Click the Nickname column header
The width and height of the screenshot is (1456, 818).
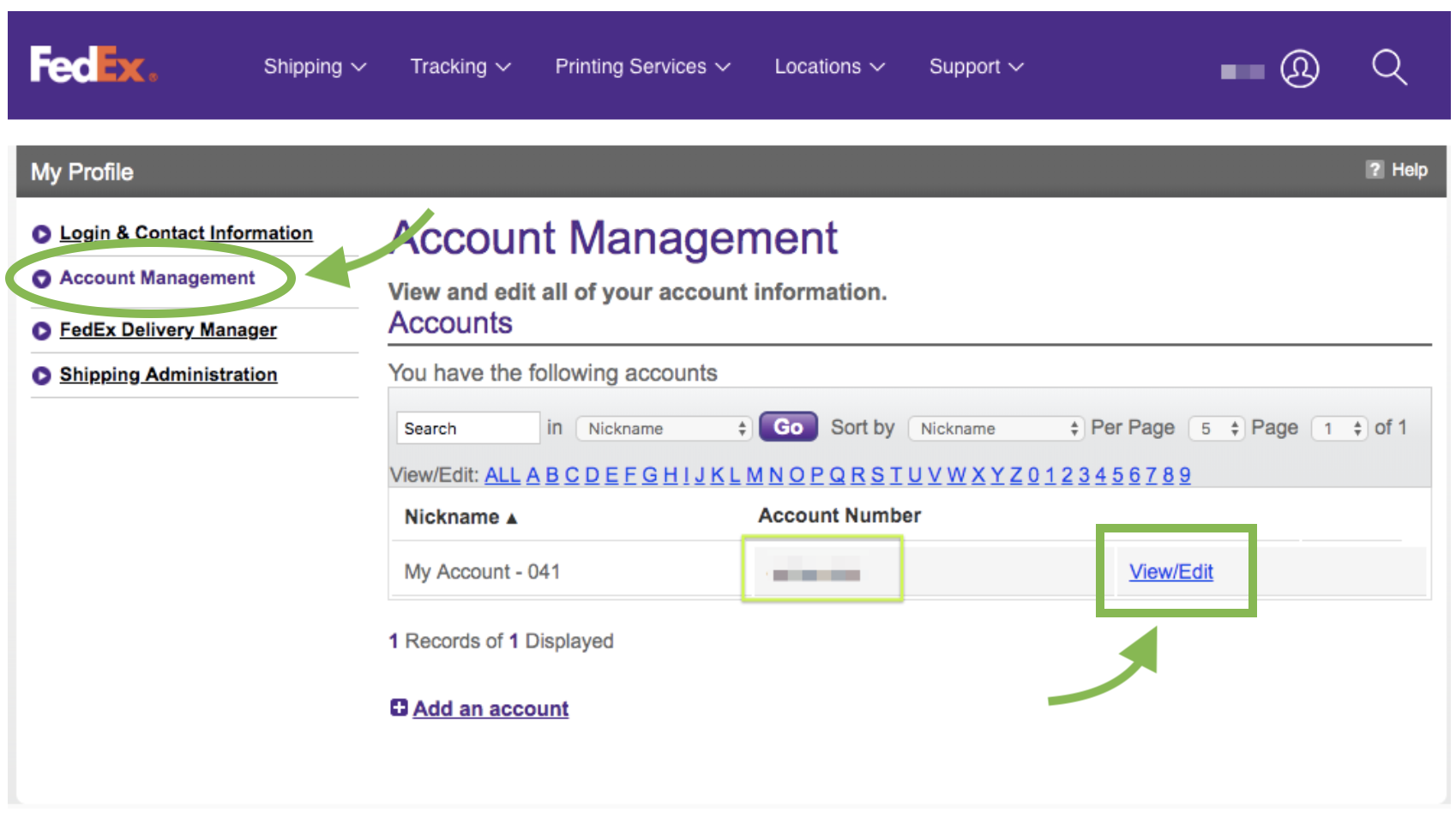[452, 517]
